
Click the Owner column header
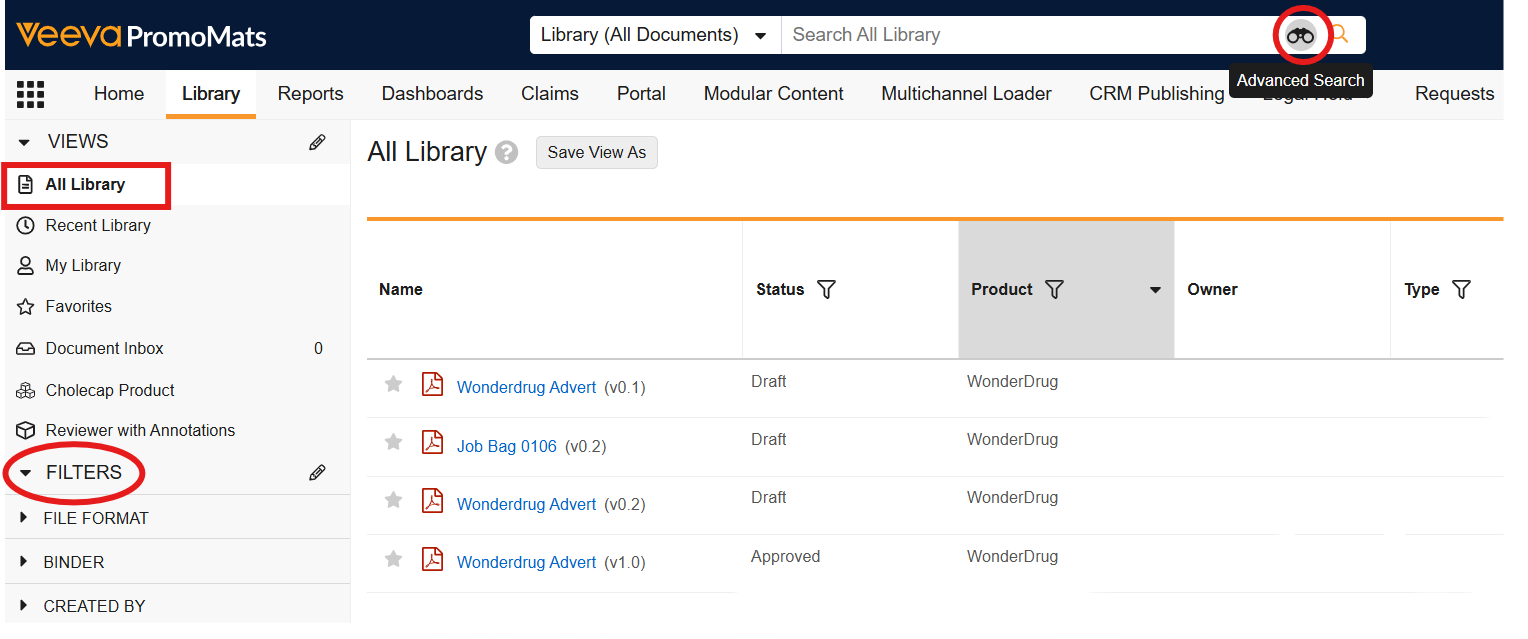1212,290
